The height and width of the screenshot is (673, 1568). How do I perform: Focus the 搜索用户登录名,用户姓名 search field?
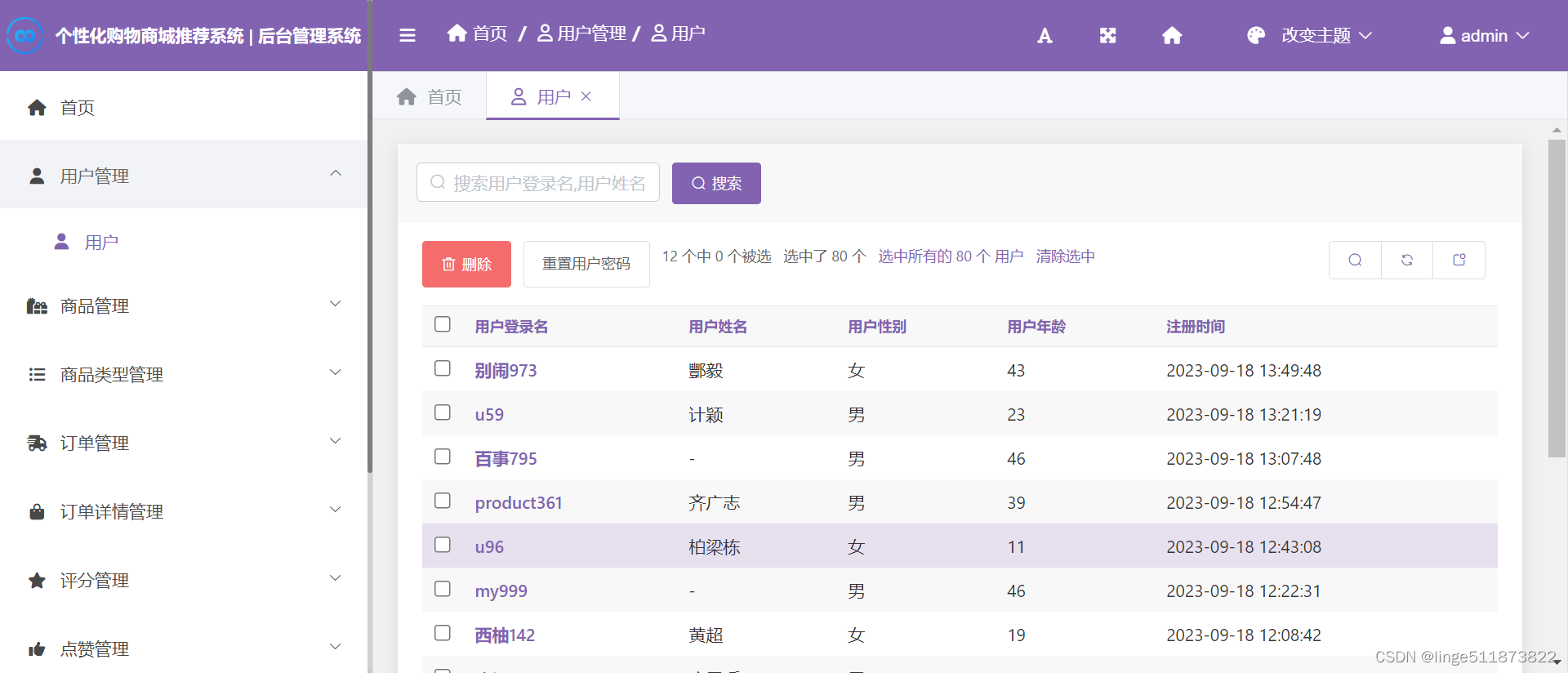(538, 182)
